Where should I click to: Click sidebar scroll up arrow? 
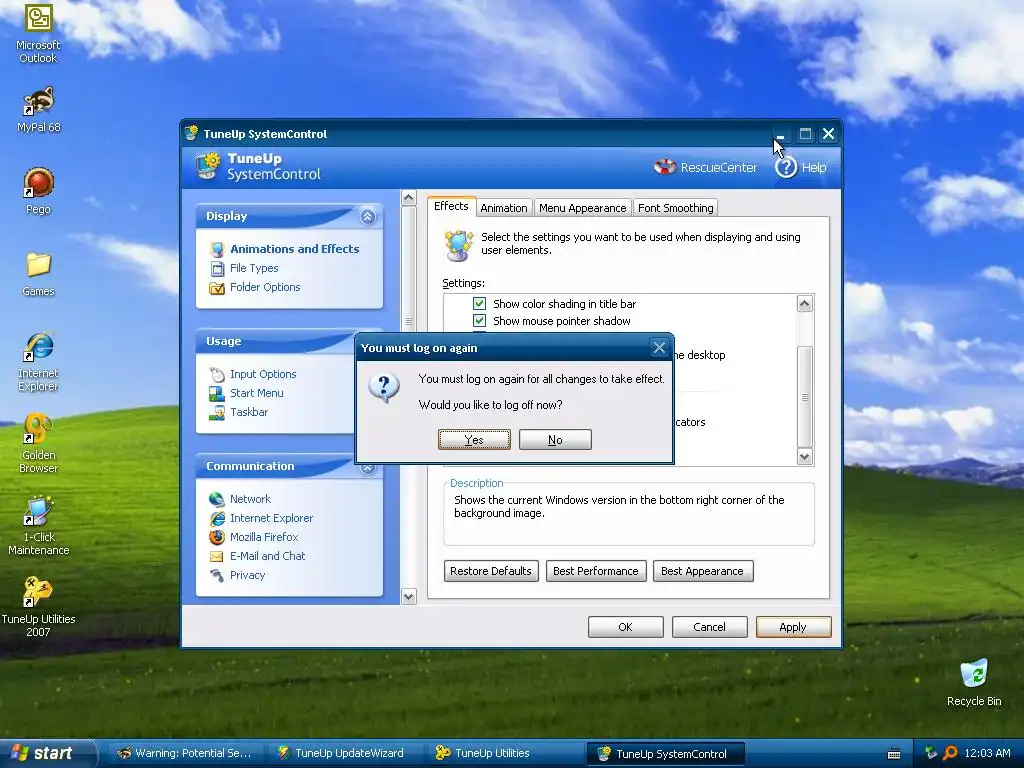[409, 198]
